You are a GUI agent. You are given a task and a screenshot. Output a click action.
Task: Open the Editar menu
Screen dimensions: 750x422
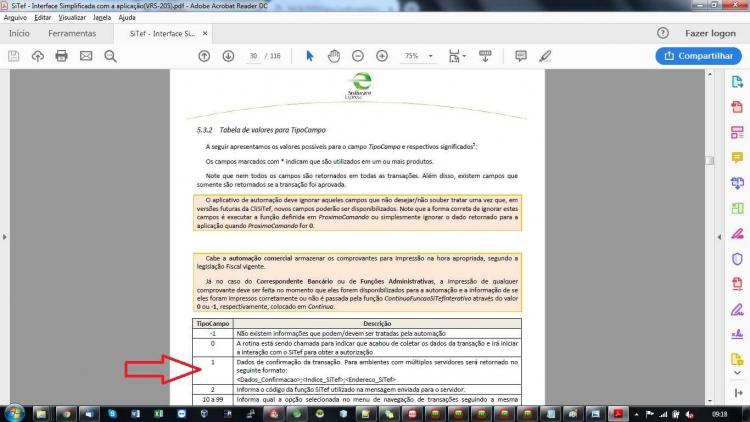click(43, 18)
